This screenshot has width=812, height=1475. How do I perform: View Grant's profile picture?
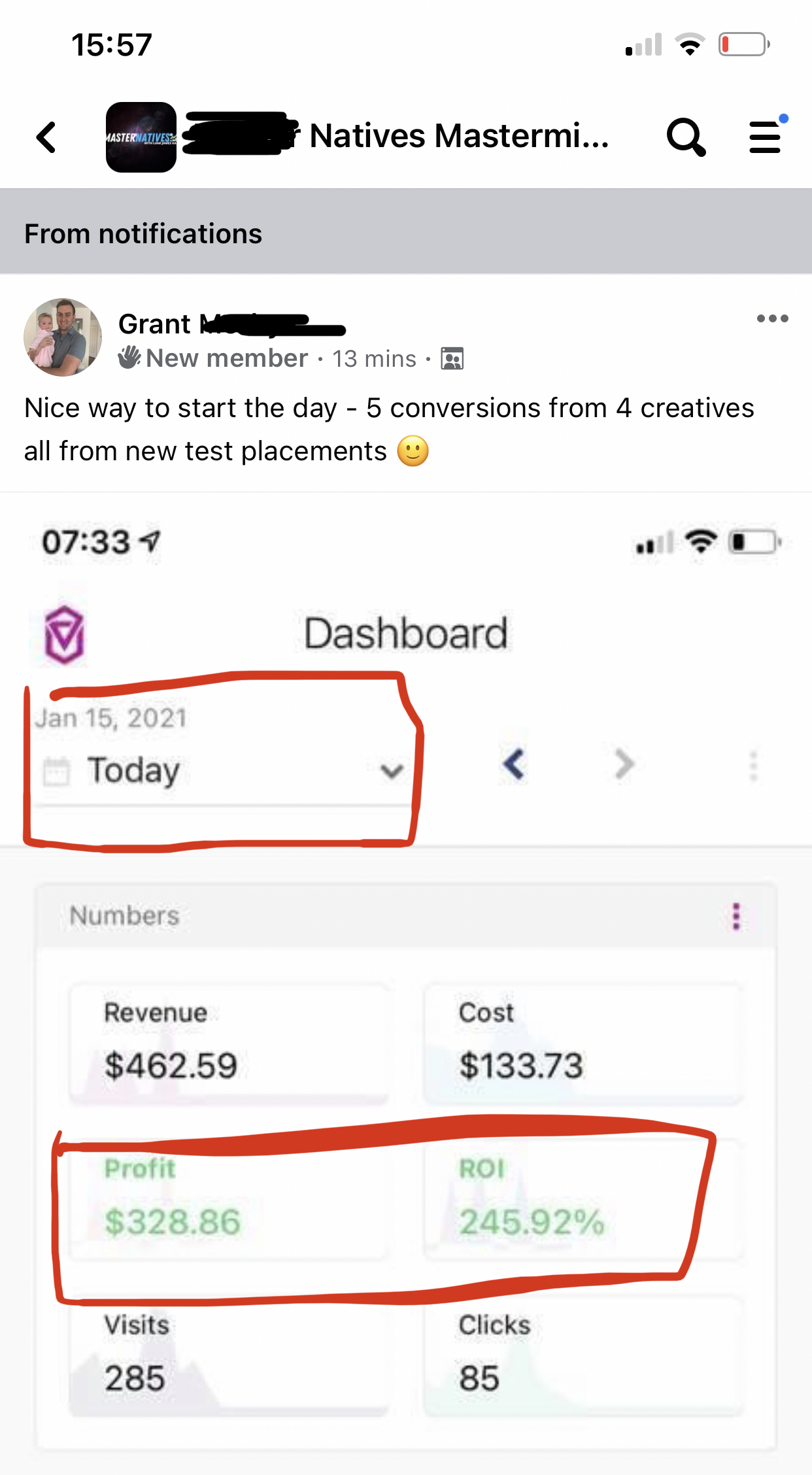click(63, 337)
